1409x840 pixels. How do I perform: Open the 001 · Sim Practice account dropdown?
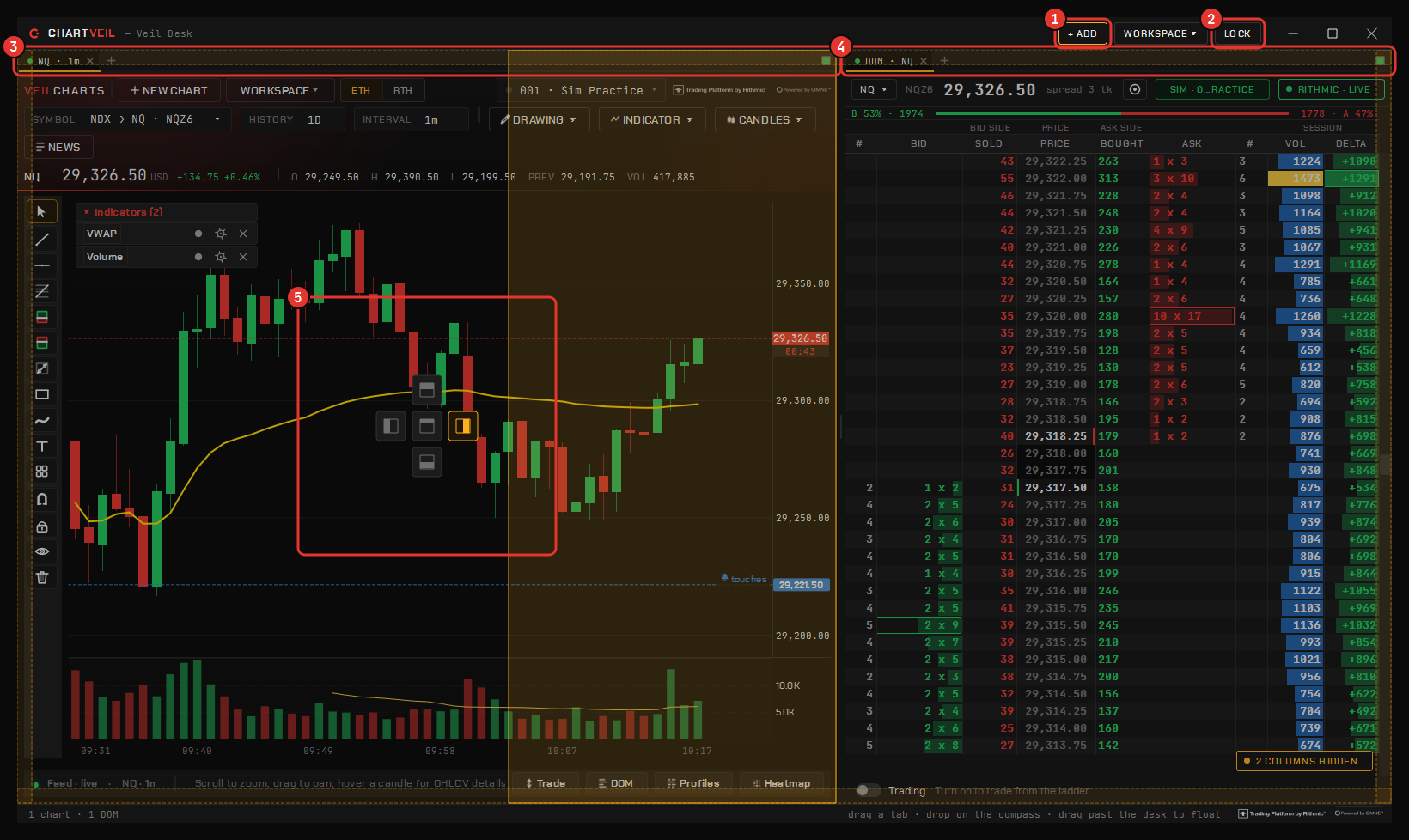pyautogui.click(x=582, y=90)
